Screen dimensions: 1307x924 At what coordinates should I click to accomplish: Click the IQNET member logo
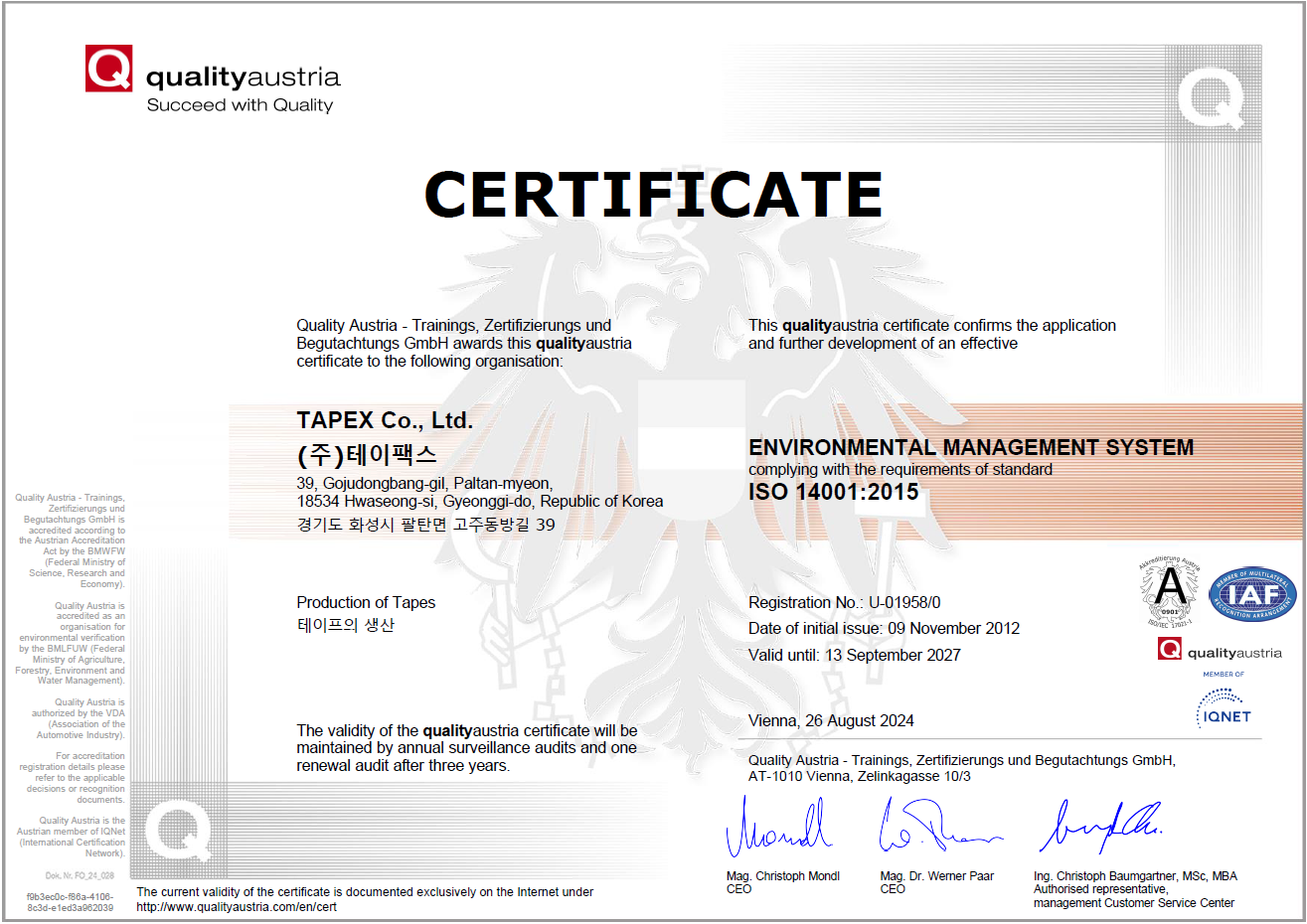pos(1225,710)
